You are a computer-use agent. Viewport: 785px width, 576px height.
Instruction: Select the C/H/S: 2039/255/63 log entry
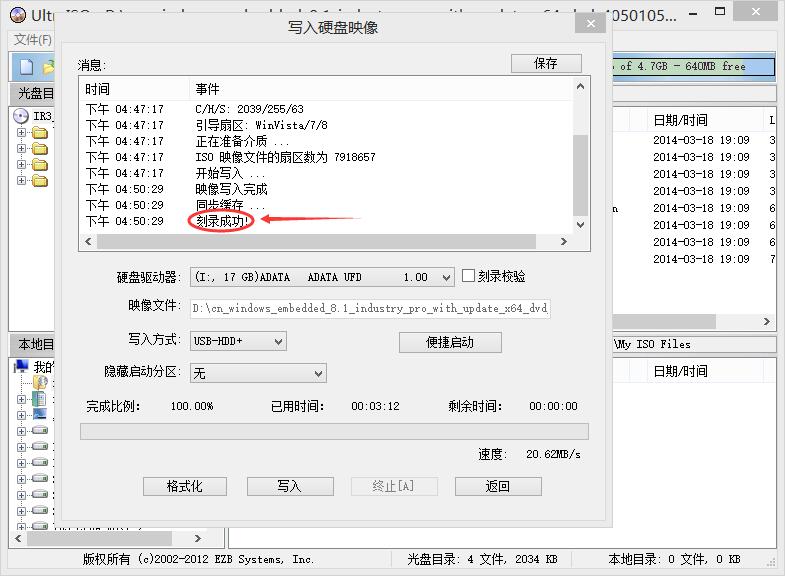pos(249,109)
